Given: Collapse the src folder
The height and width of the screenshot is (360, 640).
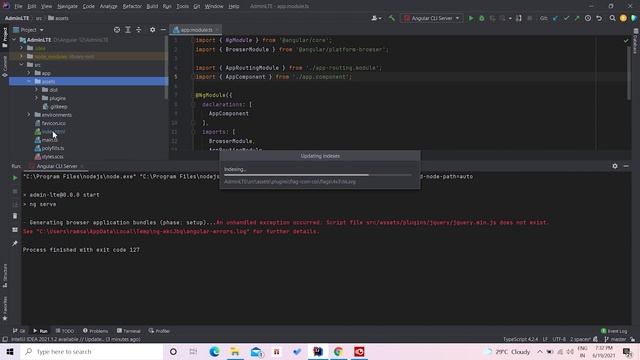Looking at the screenshot, I should (x=22, y=64).
